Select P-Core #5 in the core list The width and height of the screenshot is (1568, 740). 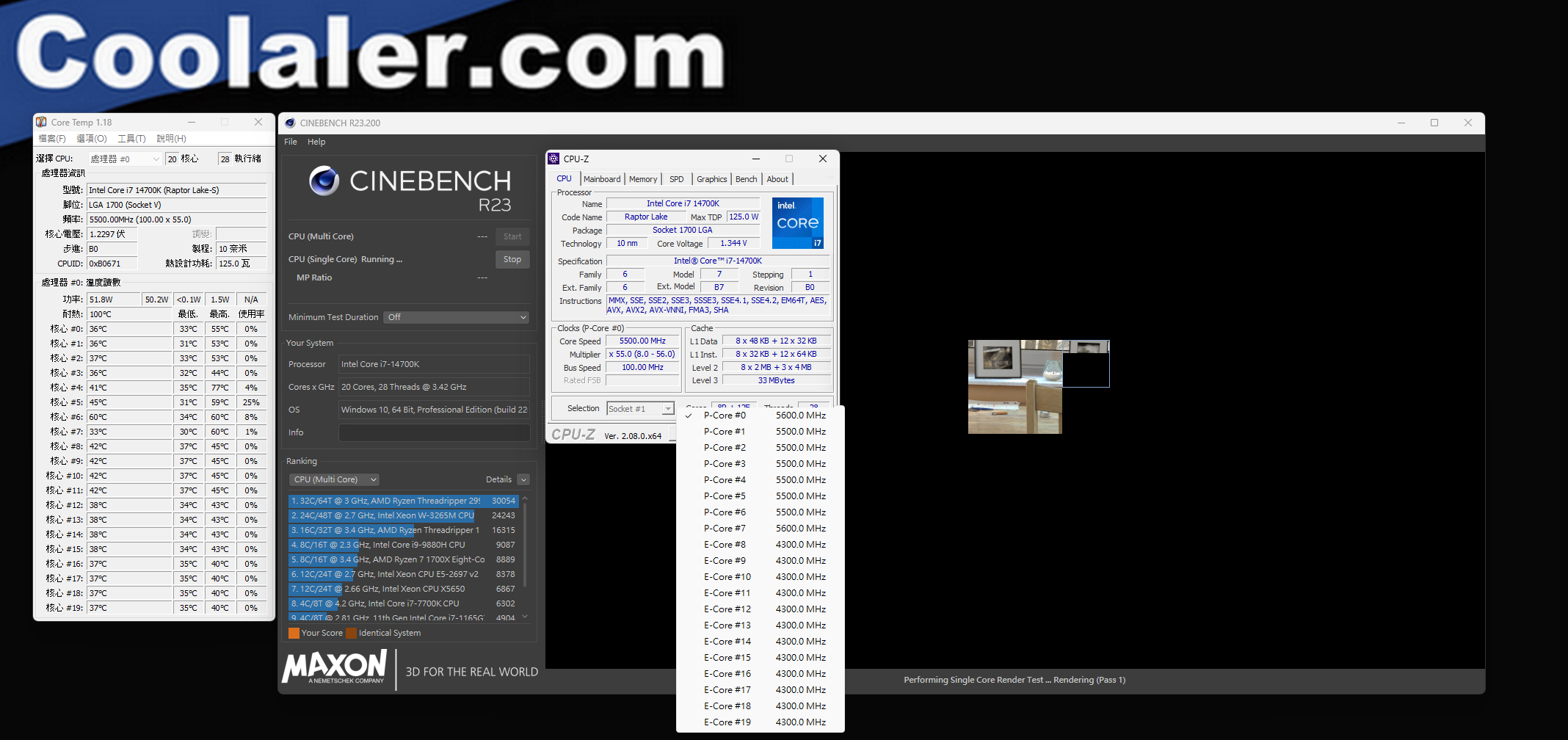click(761, 496)
